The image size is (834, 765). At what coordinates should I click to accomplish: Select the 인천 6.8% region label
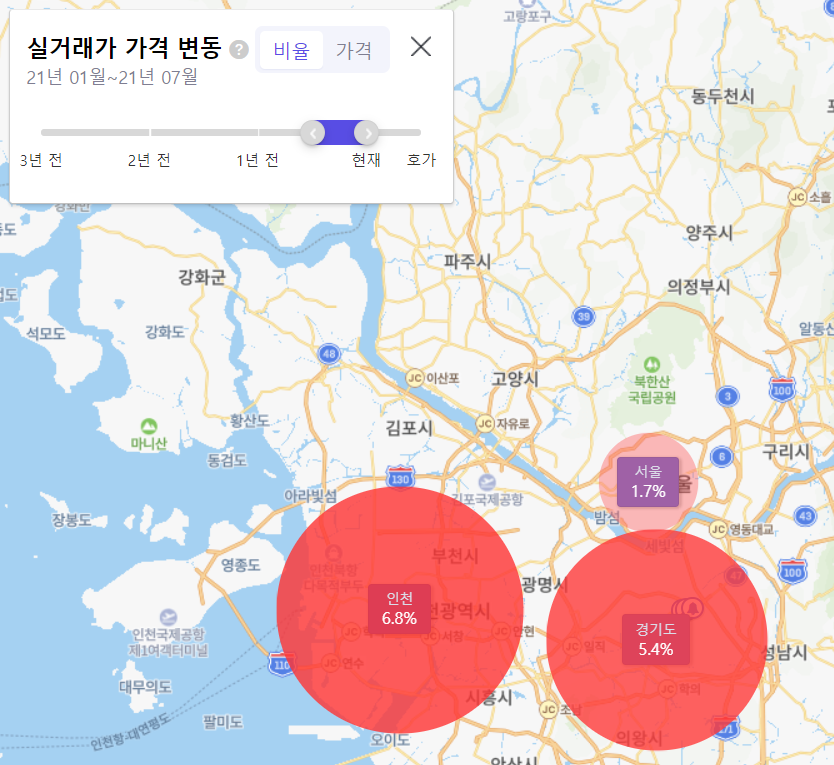pos(399,608)
